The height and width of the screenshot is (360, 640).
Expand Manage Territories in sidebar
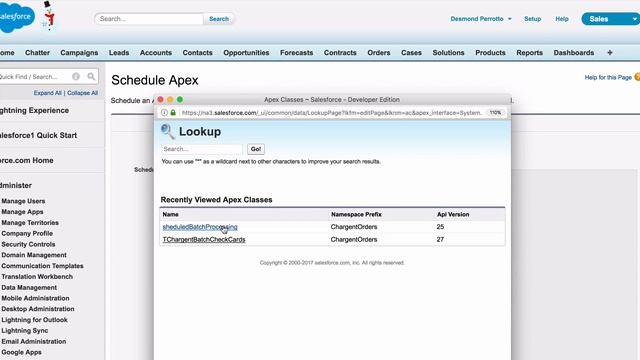(x=30, y=223)
